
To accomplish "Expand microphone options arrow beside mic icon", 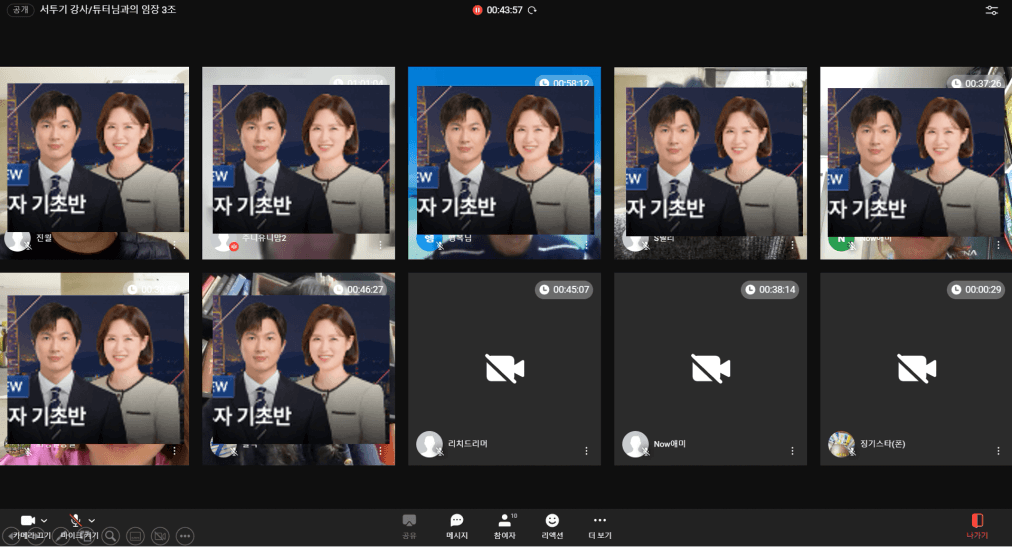I will click(92, 520).
